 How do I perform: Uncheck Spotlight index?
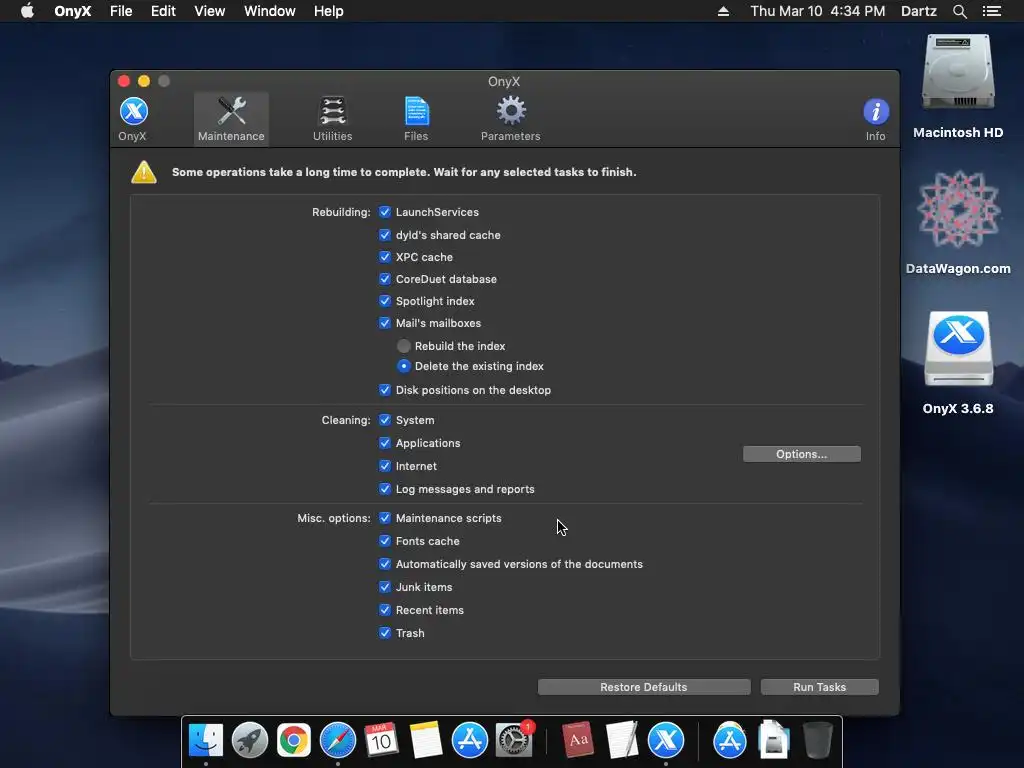pyautogui.click(x=385, y=301)
